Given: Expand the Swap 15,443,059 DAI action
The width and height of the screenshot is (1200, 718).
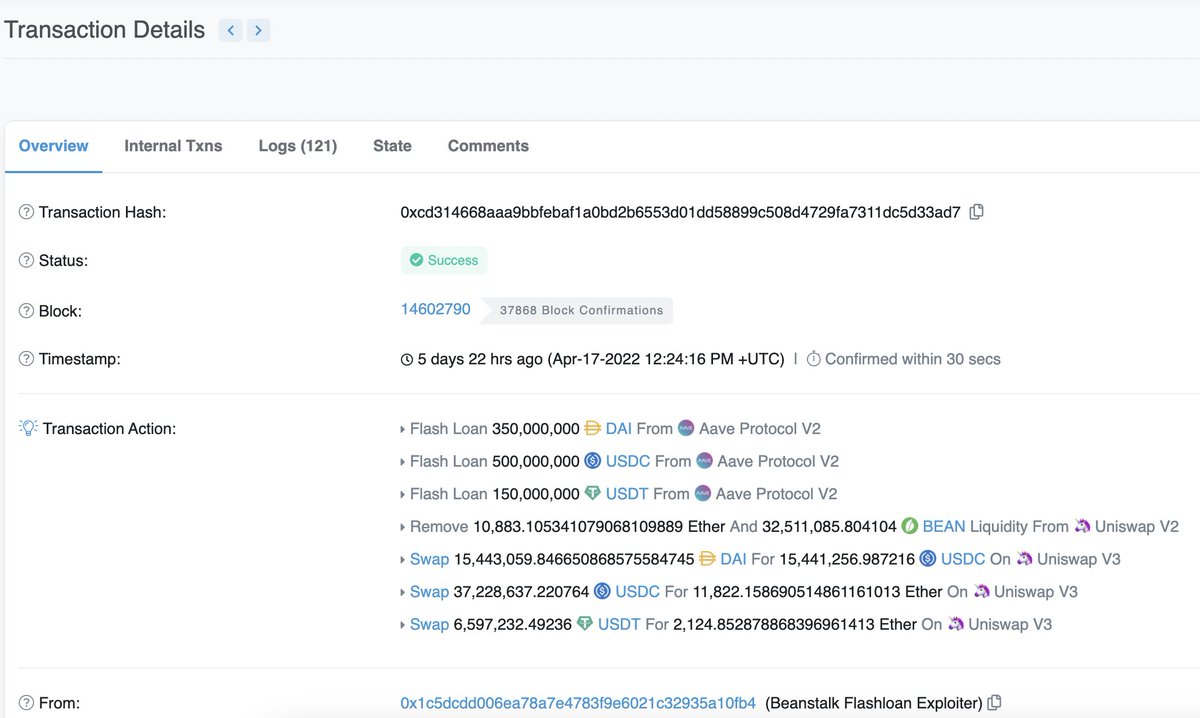Looking at the screenshot, I should coord(403,559).
